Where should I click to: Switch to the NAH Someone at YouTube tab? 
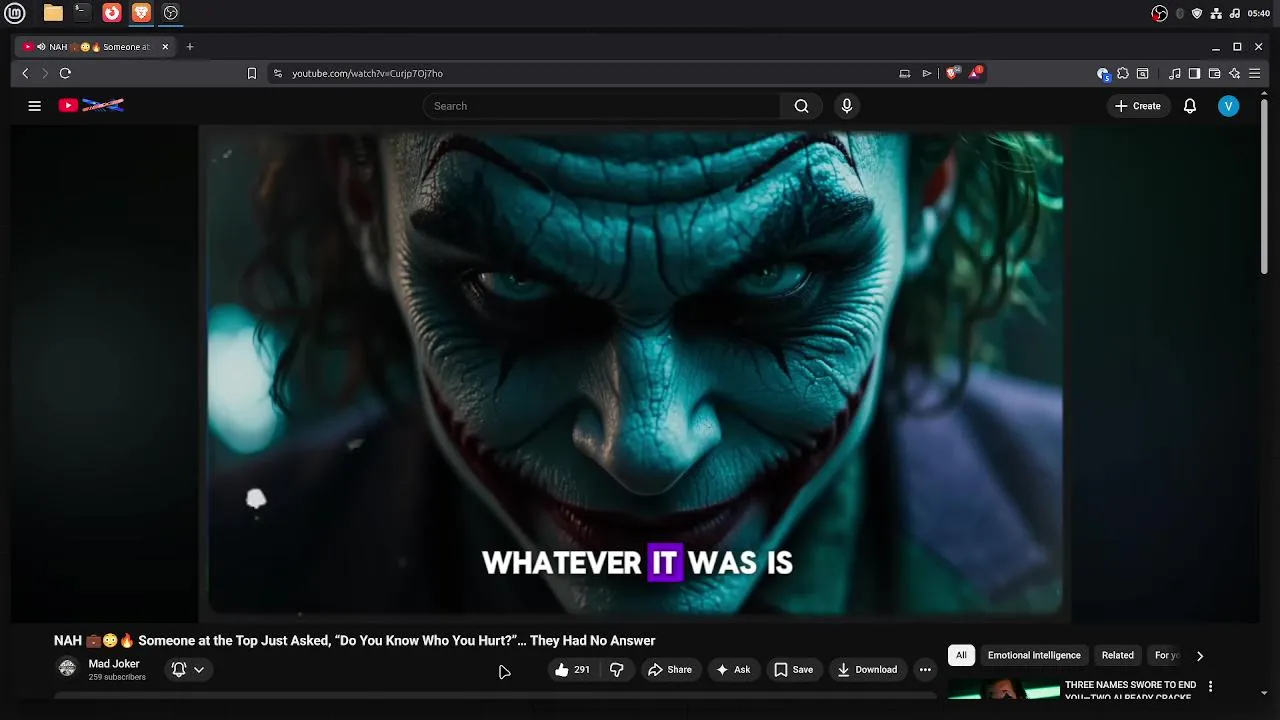[96, 47]
